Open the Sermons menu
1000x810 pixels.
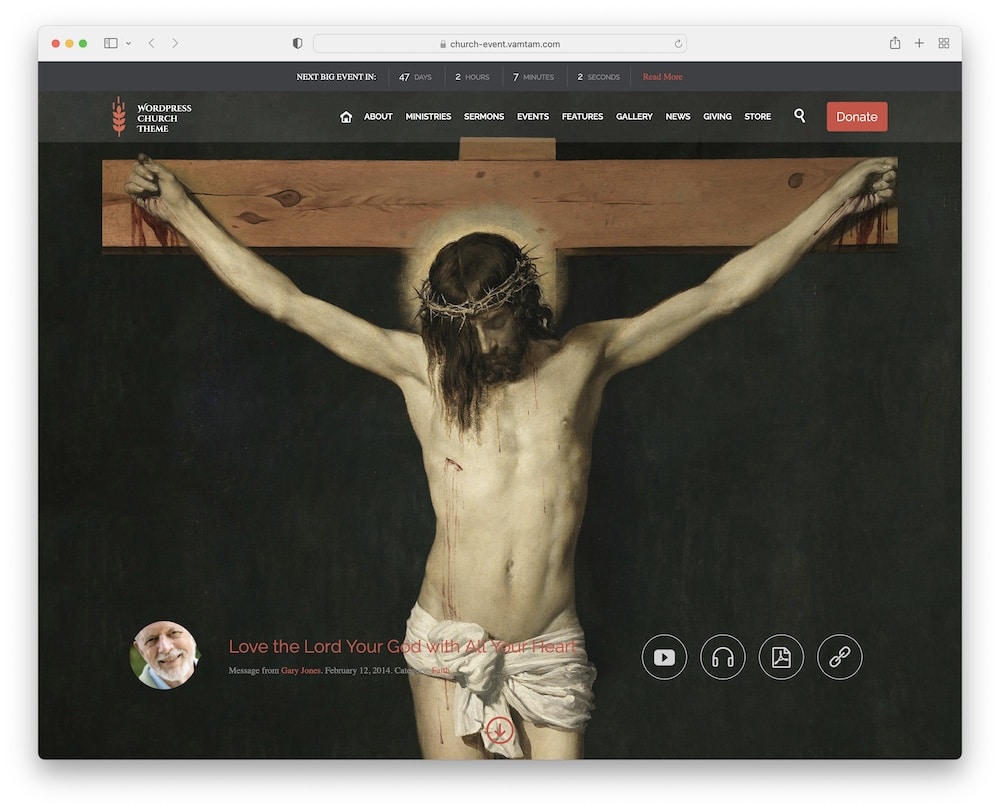point(484,117)
